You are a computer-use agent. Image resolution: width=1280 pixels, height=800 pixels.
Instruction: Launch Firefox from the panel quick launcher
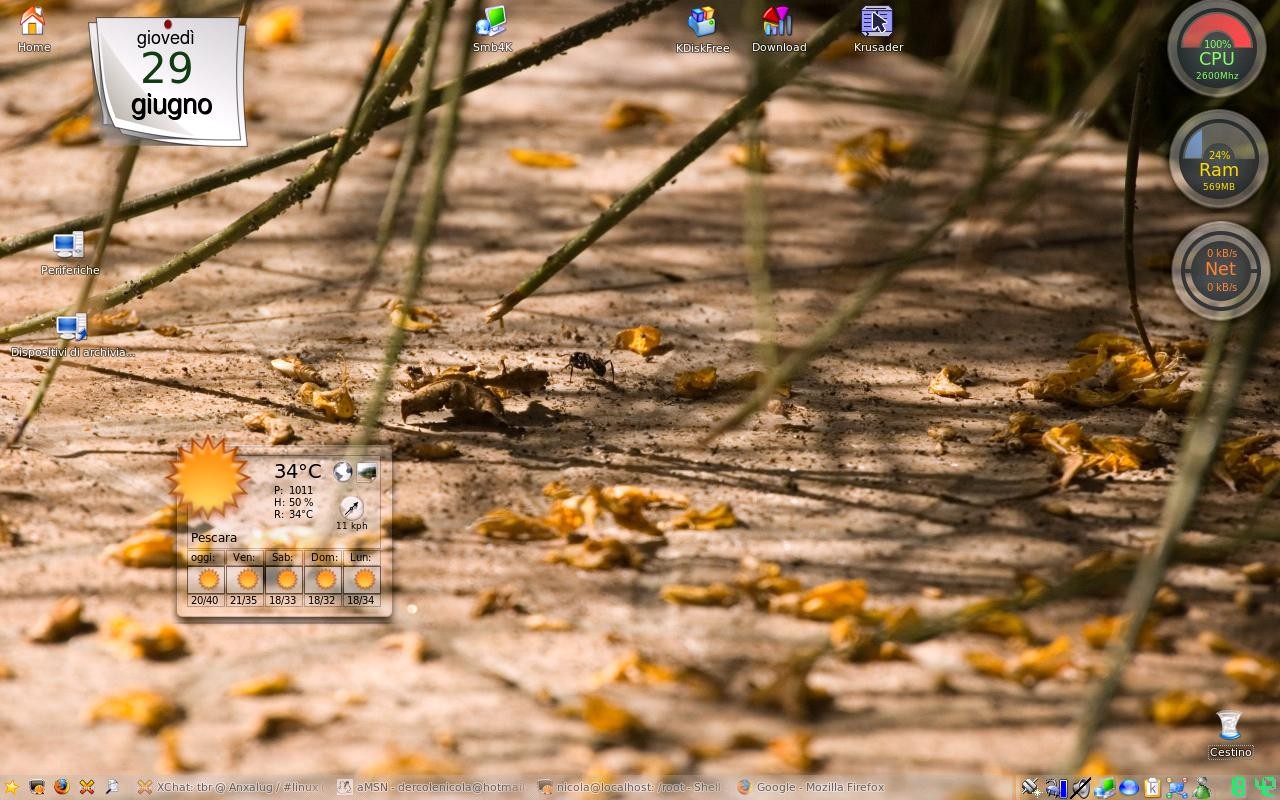coord(62,787)
